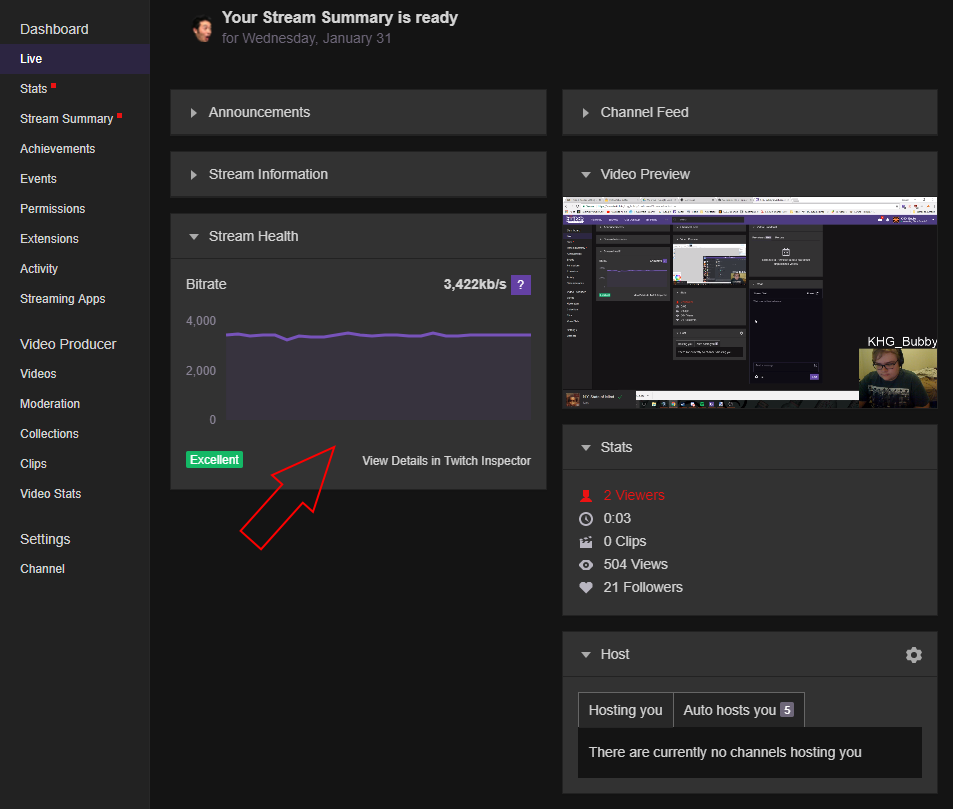953x809 pixels.
Task: Click the clips clapperboard icon
Action: tap(586, 542)
